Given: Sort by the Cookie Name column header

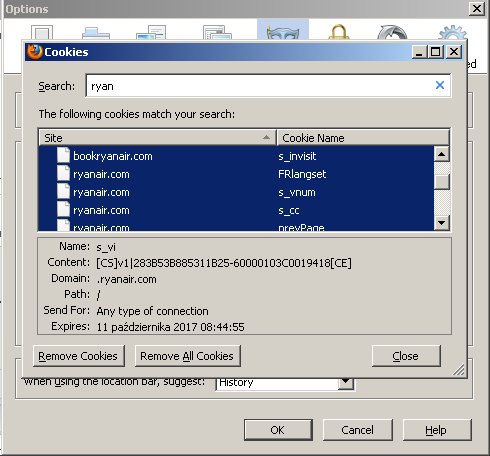Looking at the screenshot, I should click(x=363, y=138).
